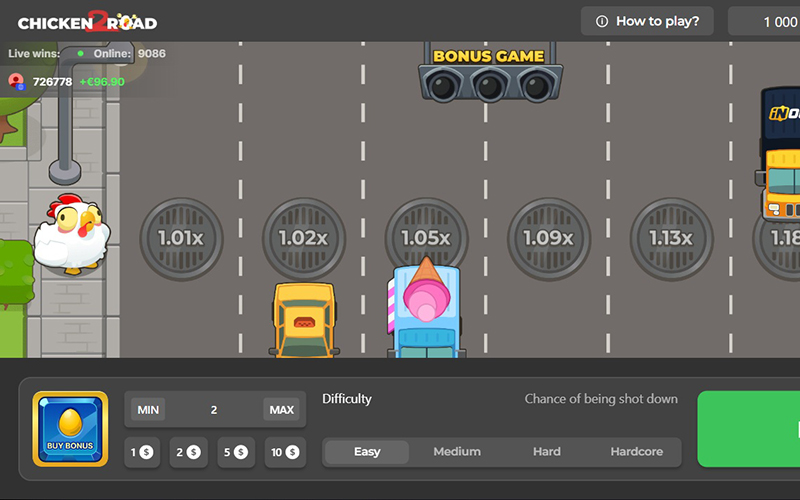Screen dimensions: 800x500
Task: Click the blue ice cream truck
Action: click(426, 309)
